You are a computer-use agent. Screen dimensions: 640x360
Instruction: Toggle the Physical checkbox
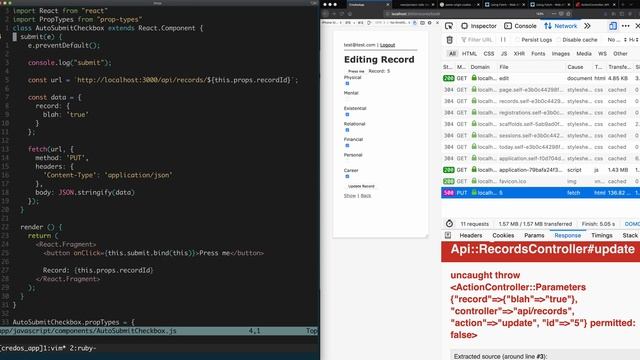tap(347, 83)
